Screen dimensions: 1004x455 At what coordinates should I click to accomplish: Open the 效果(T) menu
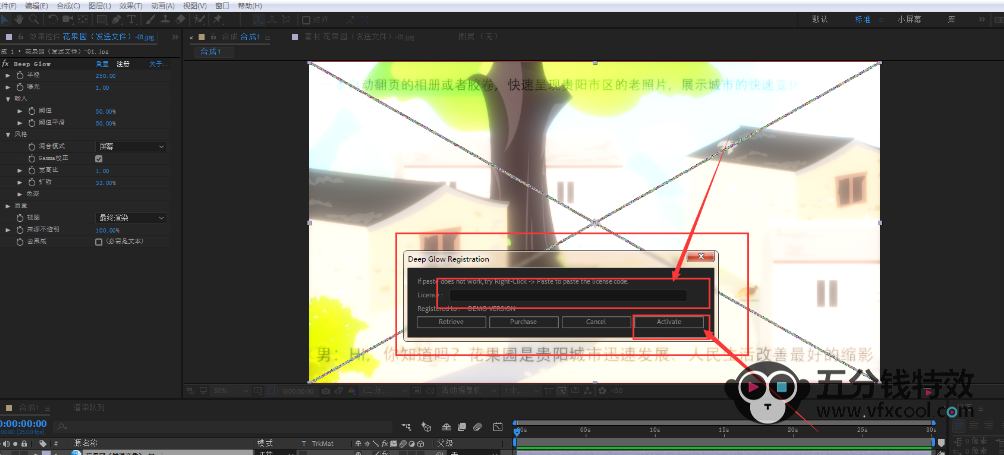131,6
